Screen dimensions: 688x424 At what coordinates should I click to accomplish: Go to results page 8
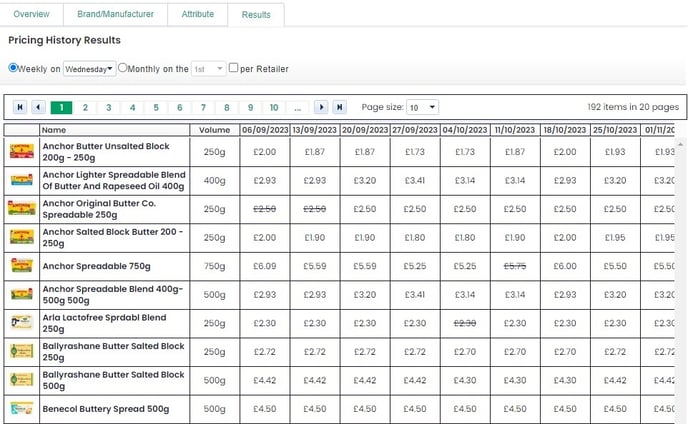pyautogui.click(x=227, y=107)
